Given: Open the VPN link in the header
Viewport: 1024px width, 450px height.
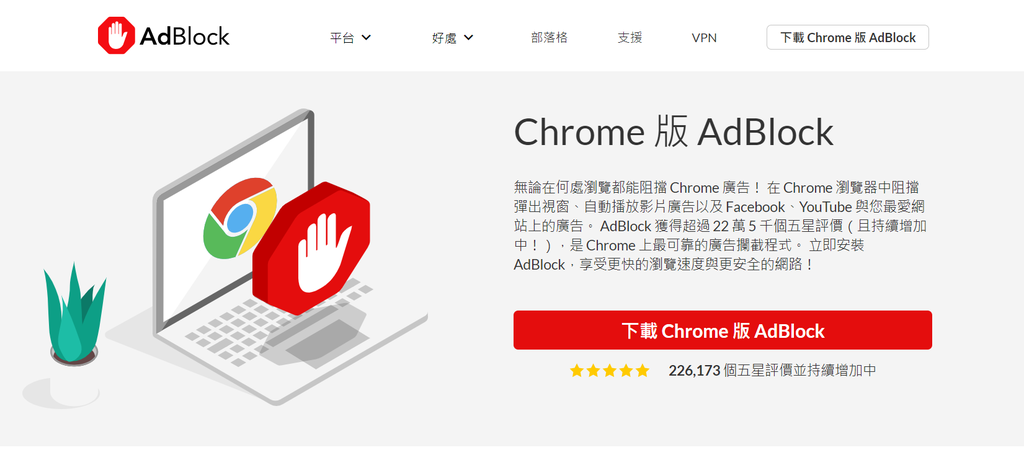Looking at the screenshot, I should 704,38.
